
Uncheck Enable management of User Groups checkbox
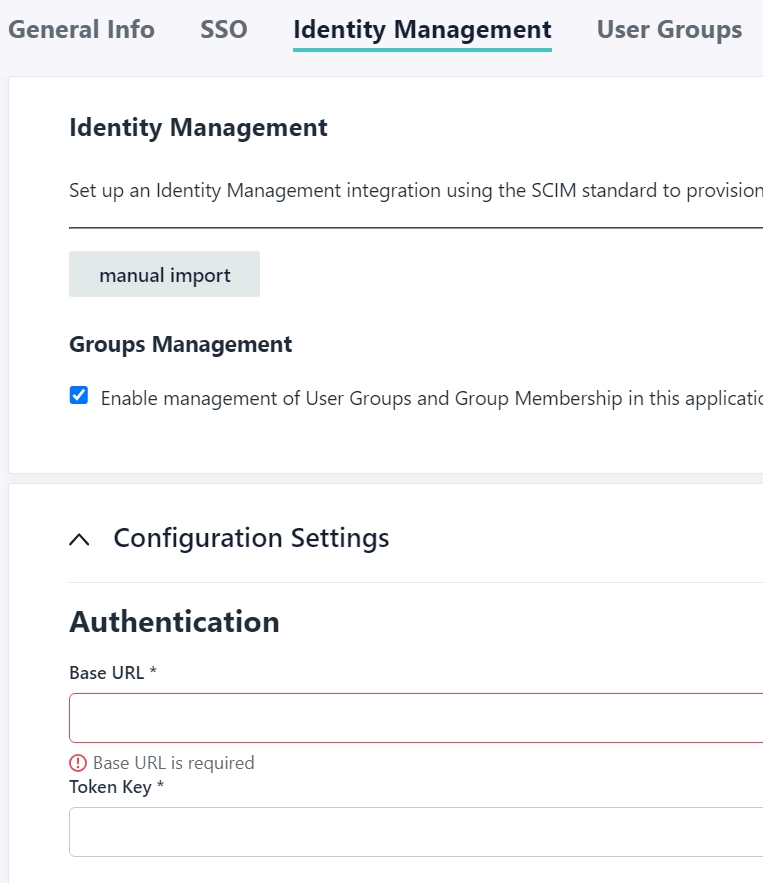[79, 395]
